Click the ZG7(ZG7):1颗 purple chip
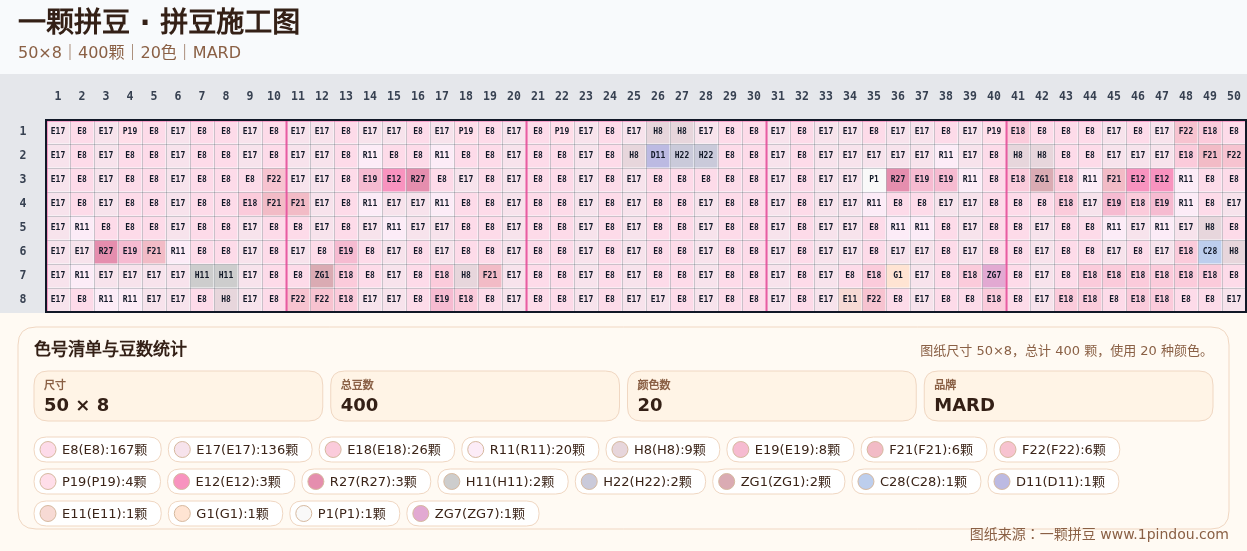The width and height of the screenshot is (1247, 551). (x=473, y=514)
